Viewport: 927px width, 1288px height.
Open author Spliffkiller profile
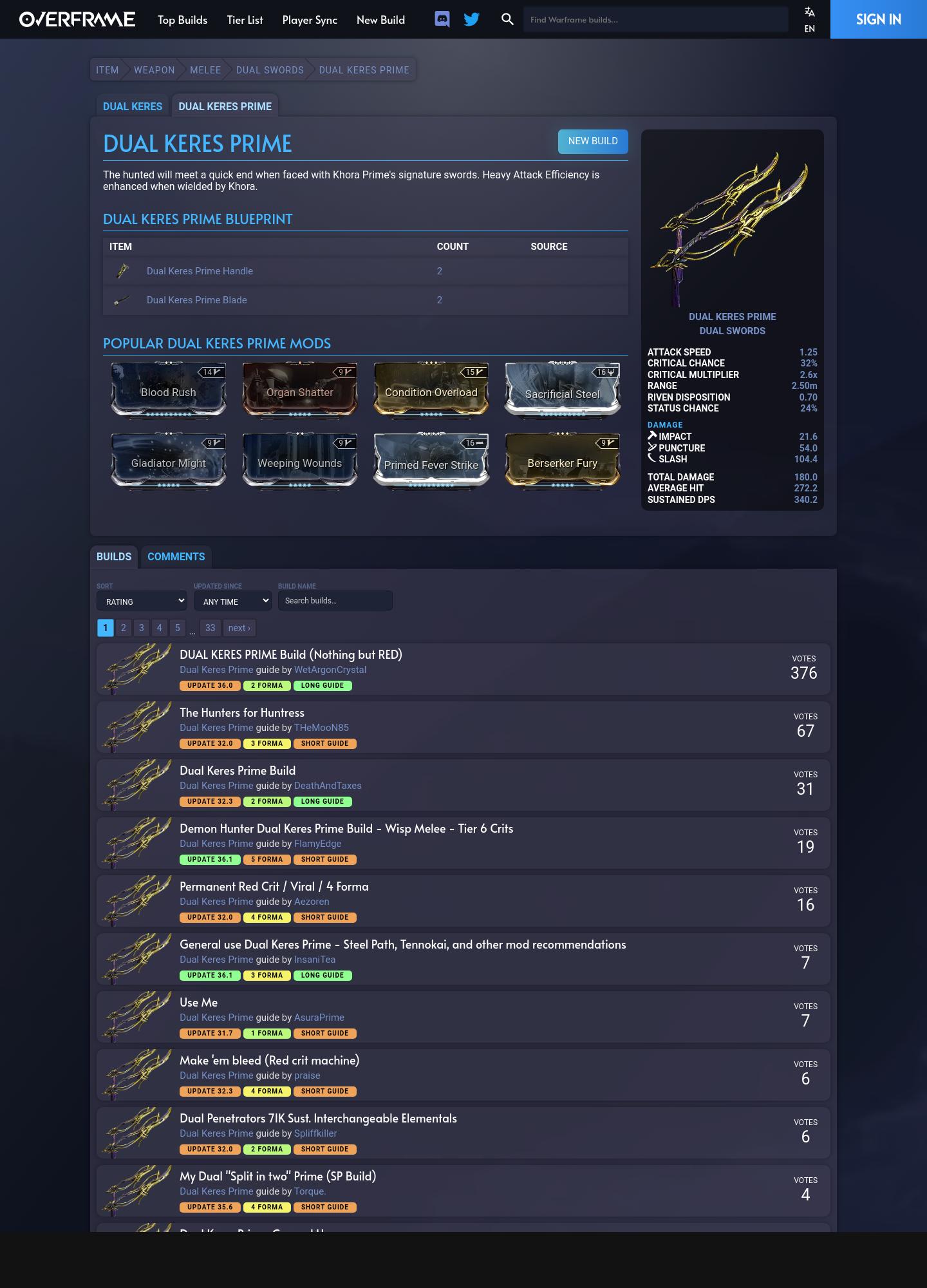tap(315, 1133)
